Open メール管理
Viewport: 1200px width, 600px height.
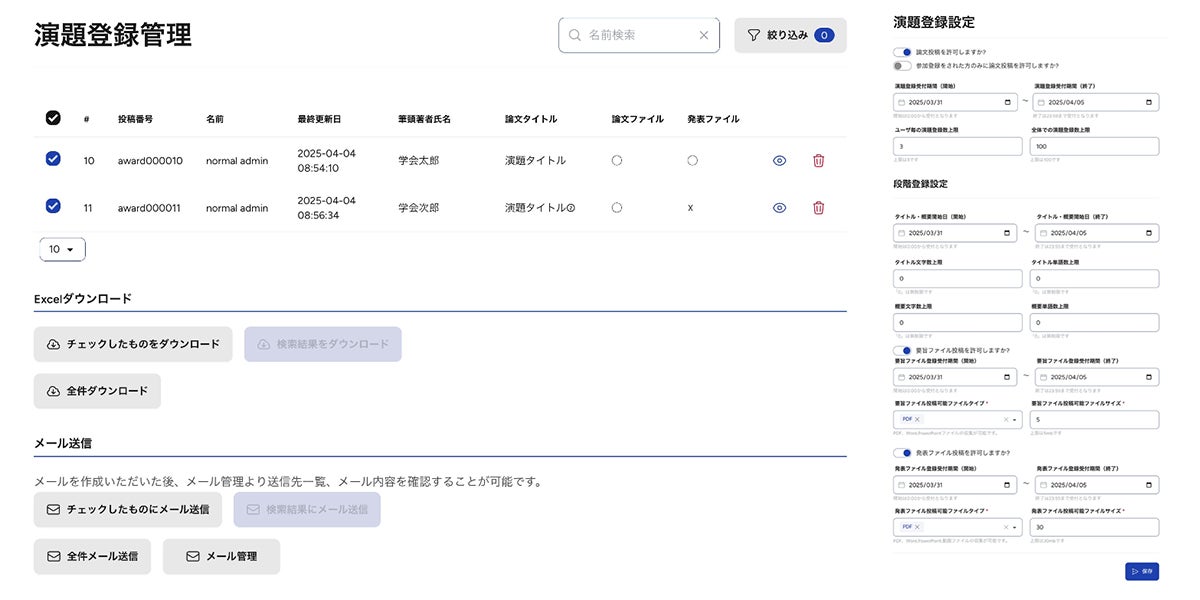coord(221,556)
